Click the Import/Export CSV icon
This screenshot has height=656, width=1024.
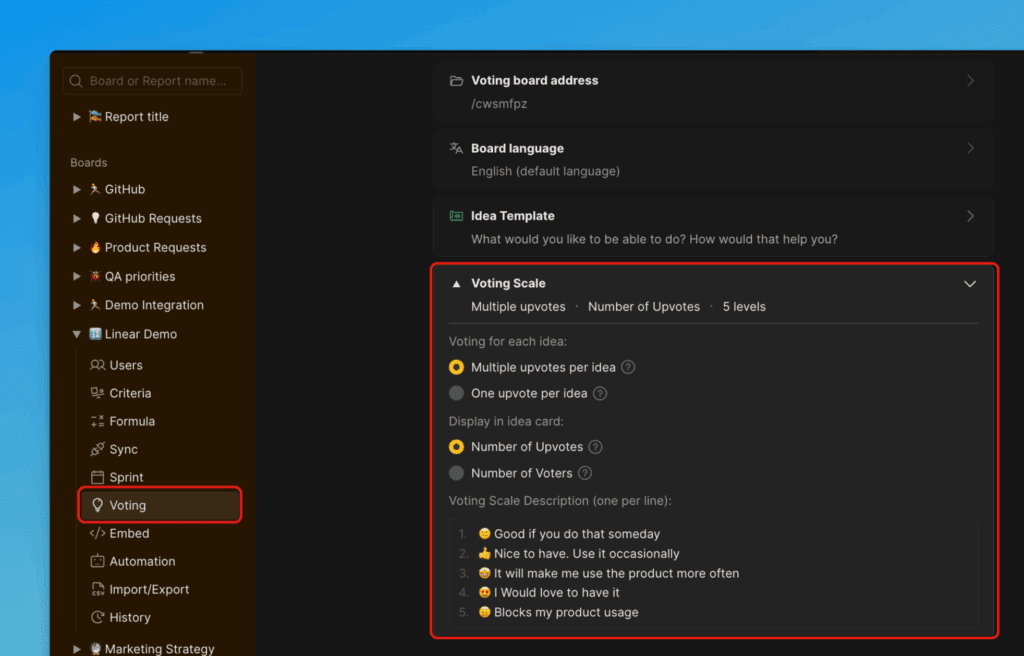coord(97,589)
